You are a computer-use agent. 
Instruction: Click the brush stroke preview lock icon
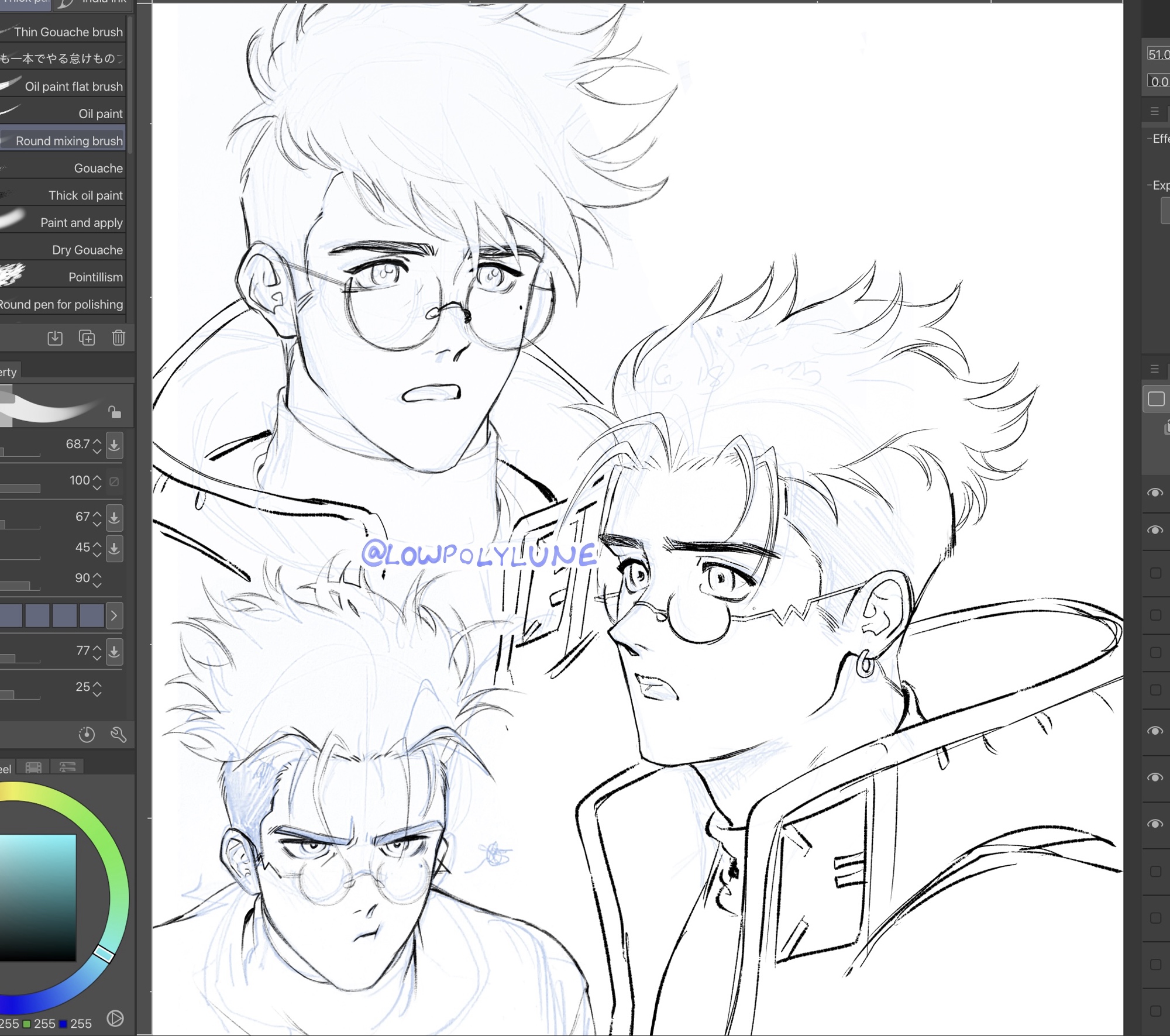point(115,412)
